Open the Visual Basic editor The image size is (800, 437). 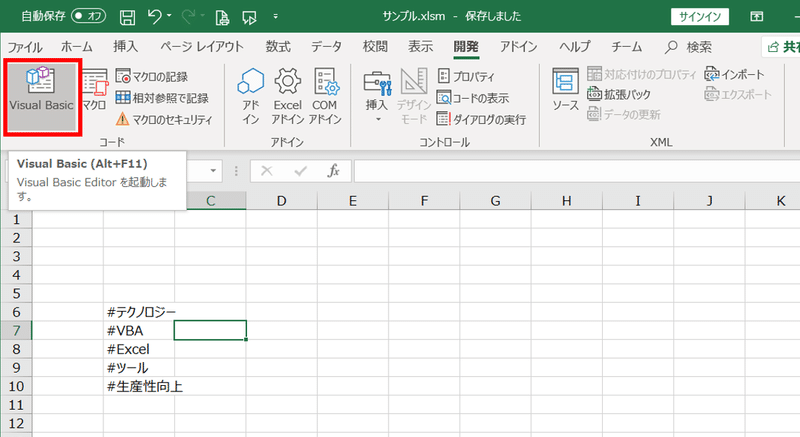click(42, 96)
